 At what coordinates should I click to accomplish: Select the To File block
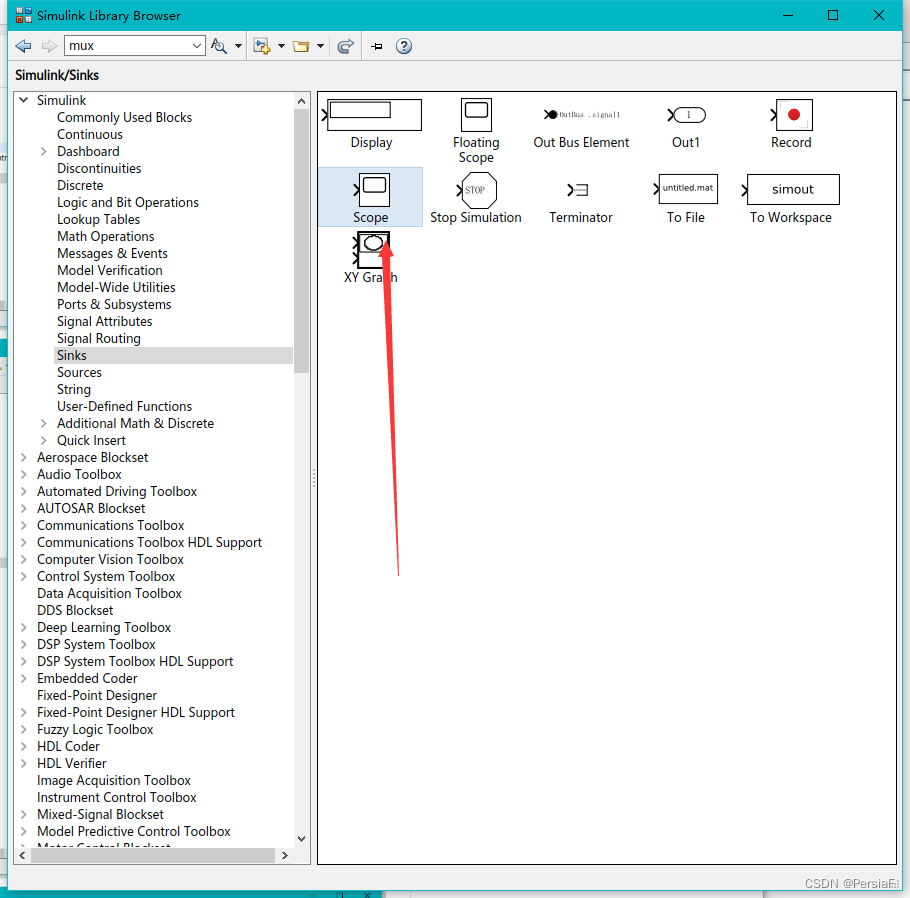pos(686,199)
